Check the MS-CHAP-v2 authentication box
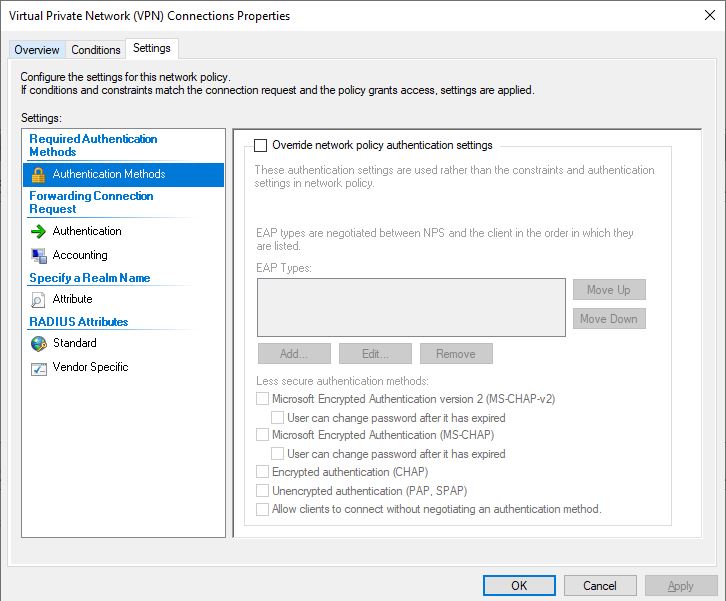This screenshot has width=726, height=601. click(263, 399)
